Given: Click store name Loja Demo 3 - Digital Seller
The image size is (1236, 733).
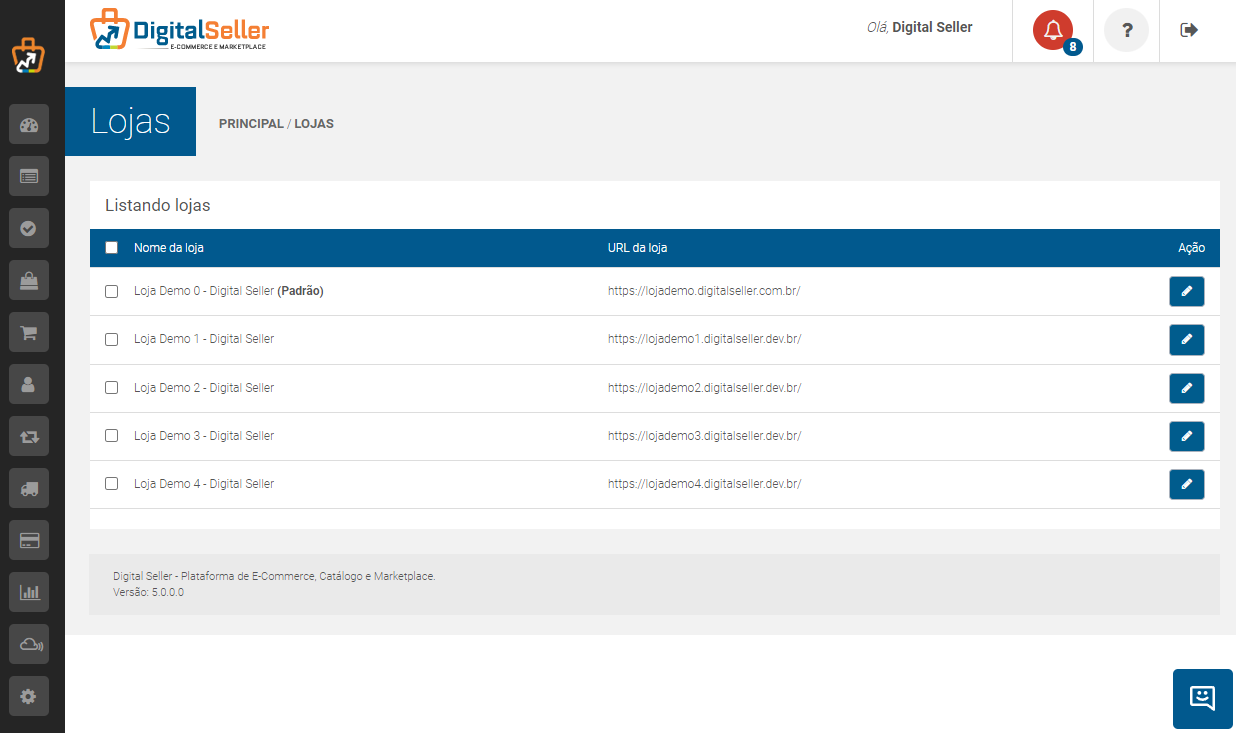Looking at the screenshot, I should (x=204, y=435).
